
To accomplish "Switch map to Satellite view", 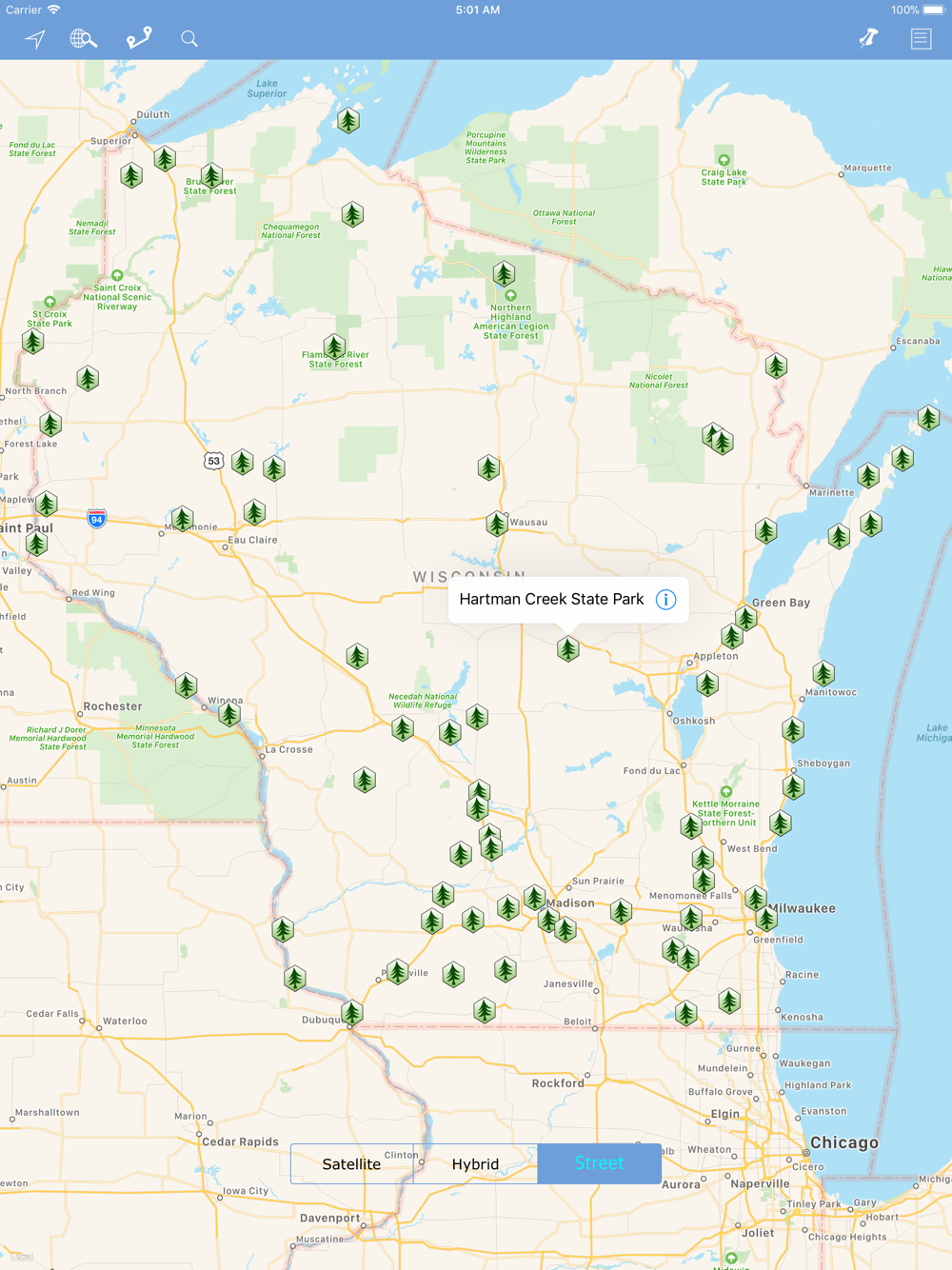I will pyautogui.click(x=351, y=1163).
